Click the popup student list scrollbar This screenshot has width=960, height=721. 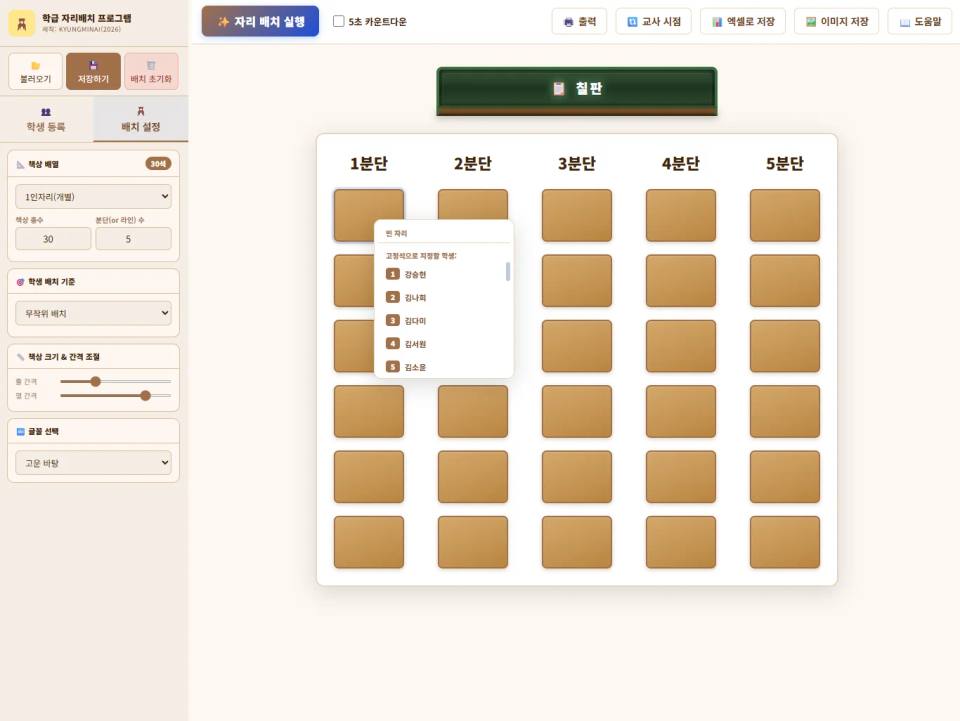[508, 271]
